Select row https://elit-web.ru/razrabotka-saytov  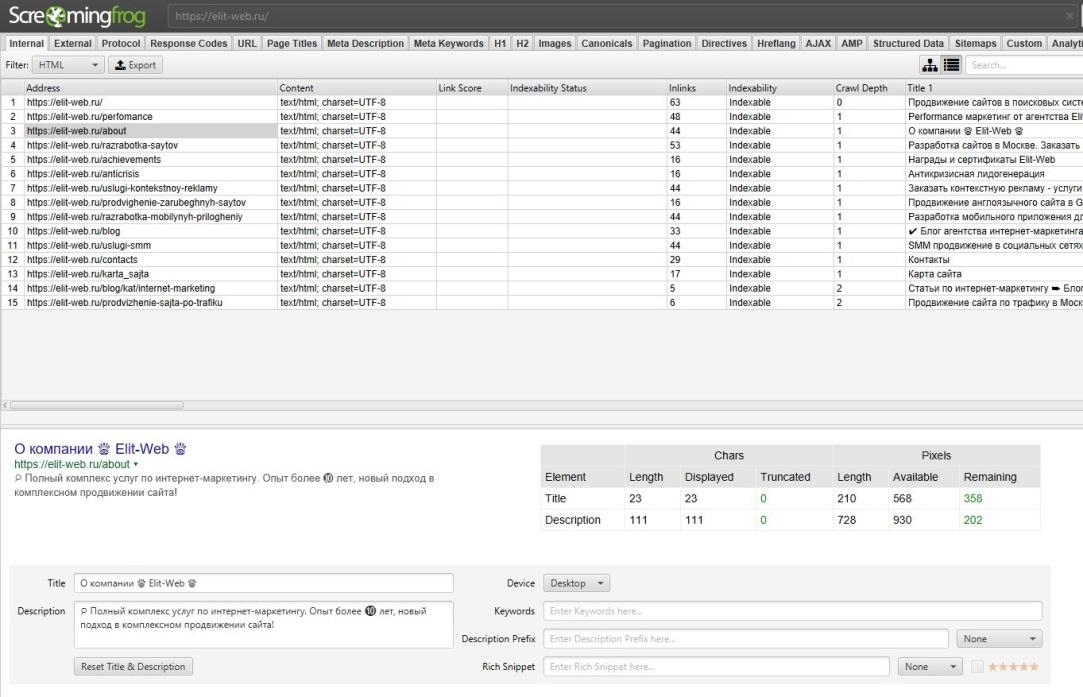pyautogui.click(x=542, y=145)
